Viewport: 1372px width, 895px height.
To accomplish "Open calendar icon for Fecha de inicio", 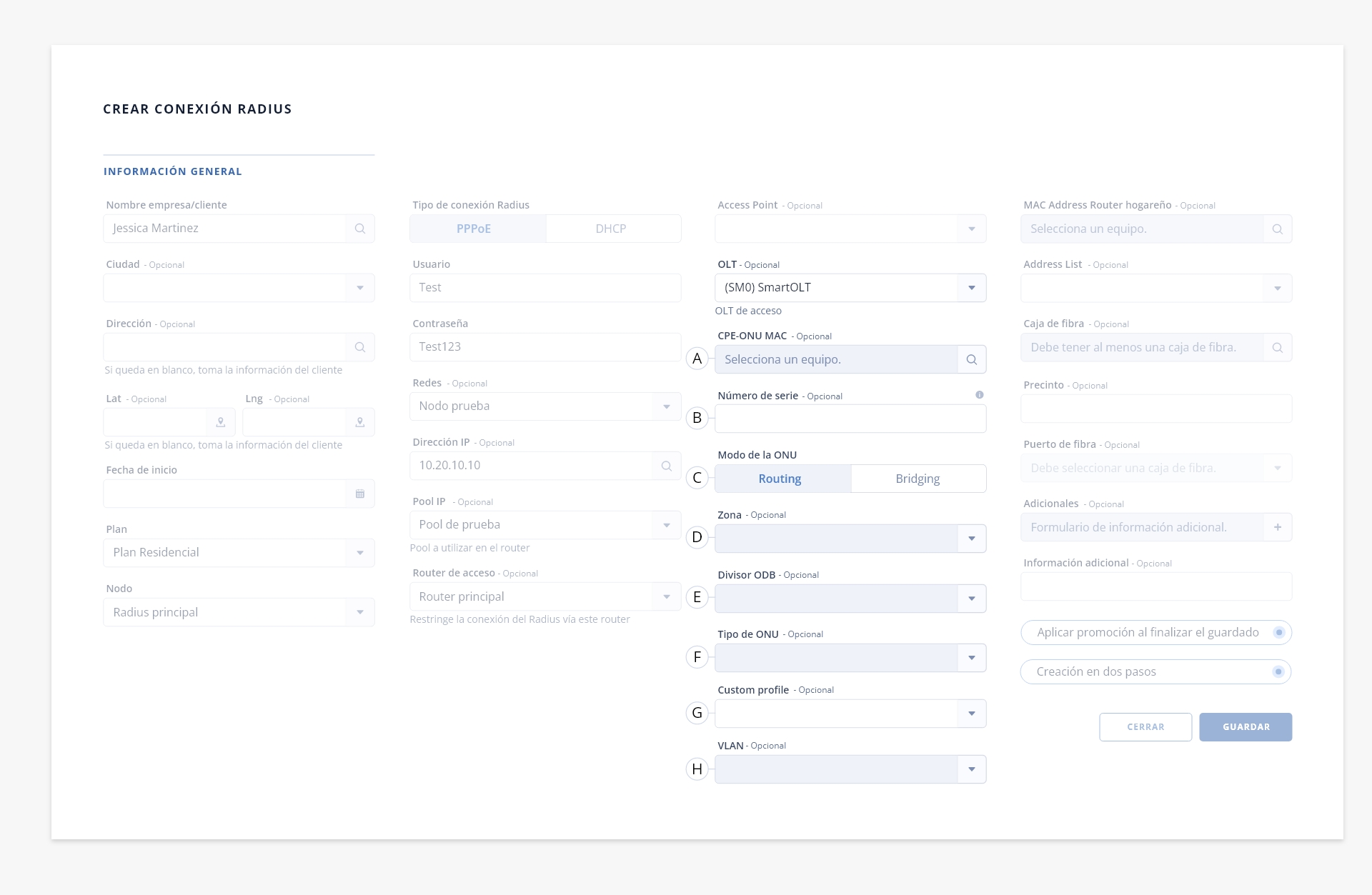I will pyautogui.click(x=360, y=494).
